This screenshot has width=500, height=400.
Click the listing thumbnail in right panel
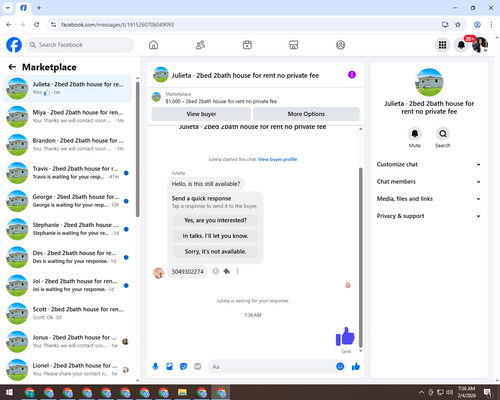pos(429,82)
